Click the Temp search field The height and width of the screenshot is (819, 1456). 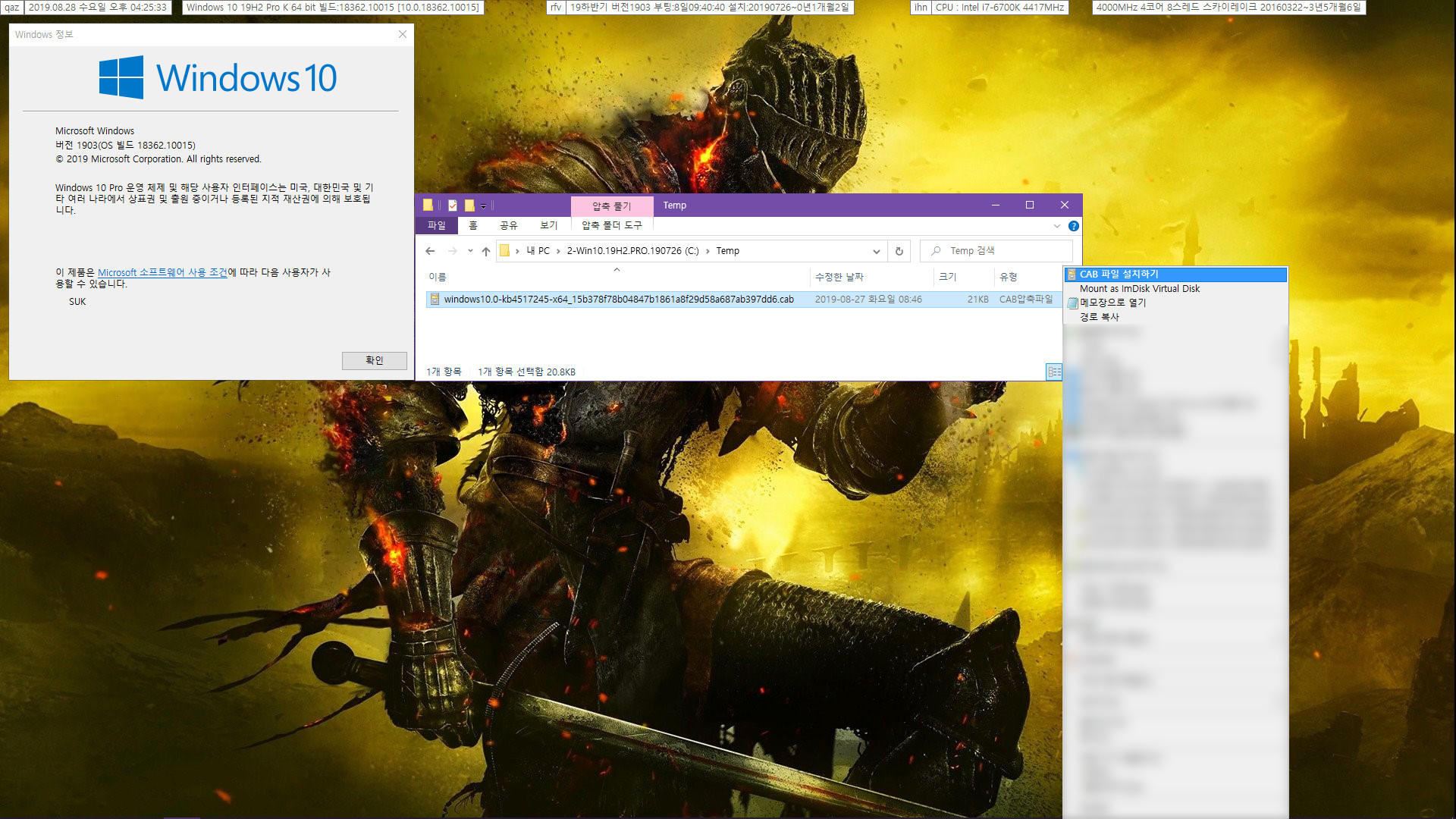click(x=996, y=251)
